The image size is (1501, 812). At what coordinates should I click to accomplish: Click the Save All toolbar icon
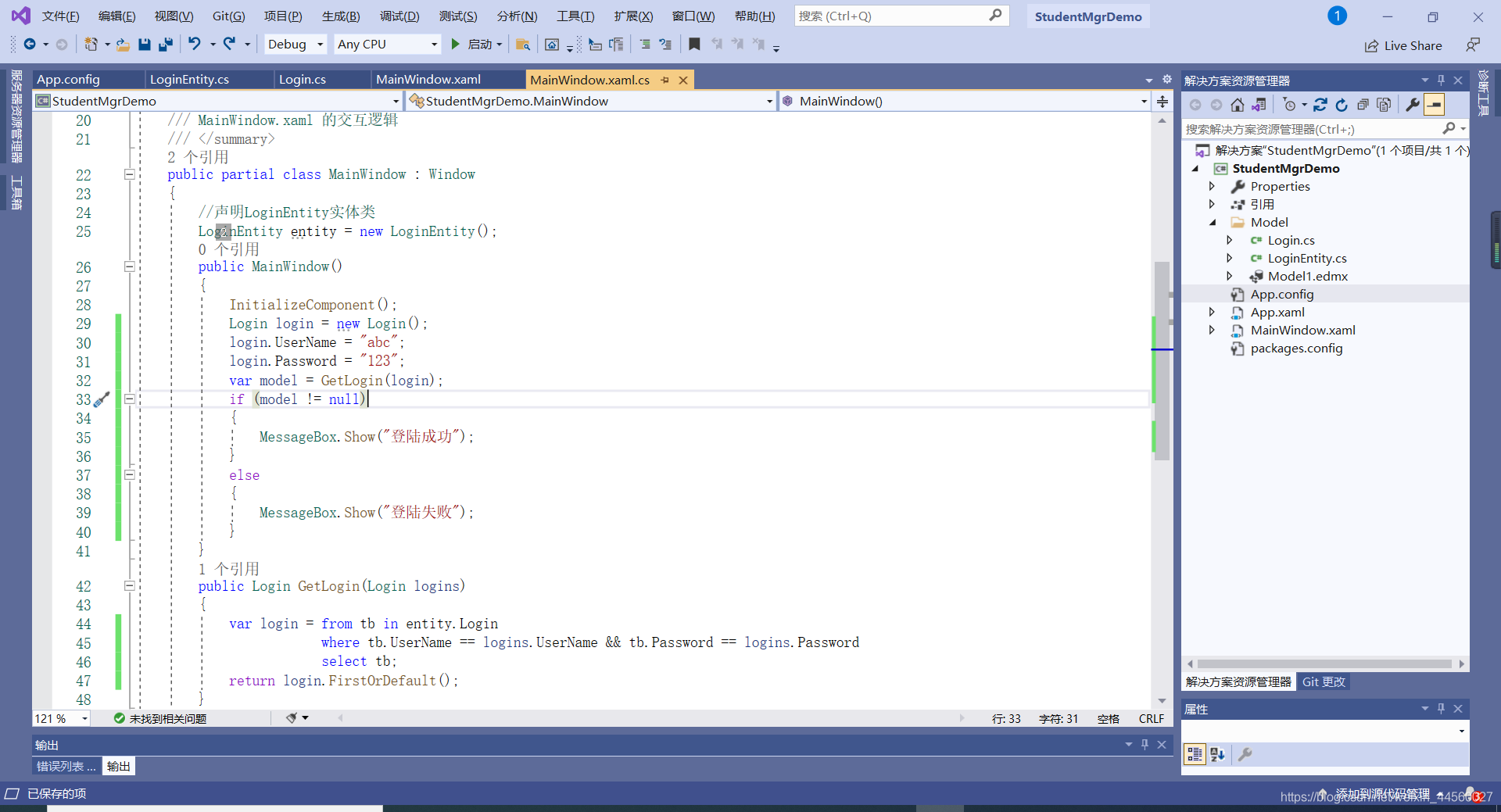165,45
